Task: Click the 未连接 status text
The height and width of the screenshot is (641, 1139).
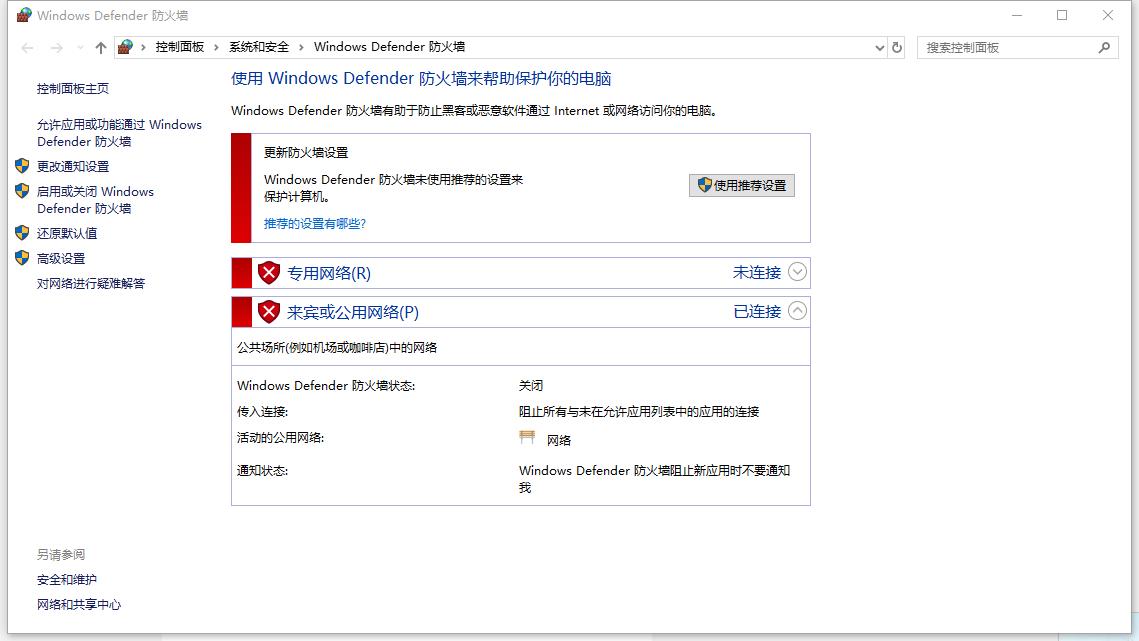Action: click(757, 273)
